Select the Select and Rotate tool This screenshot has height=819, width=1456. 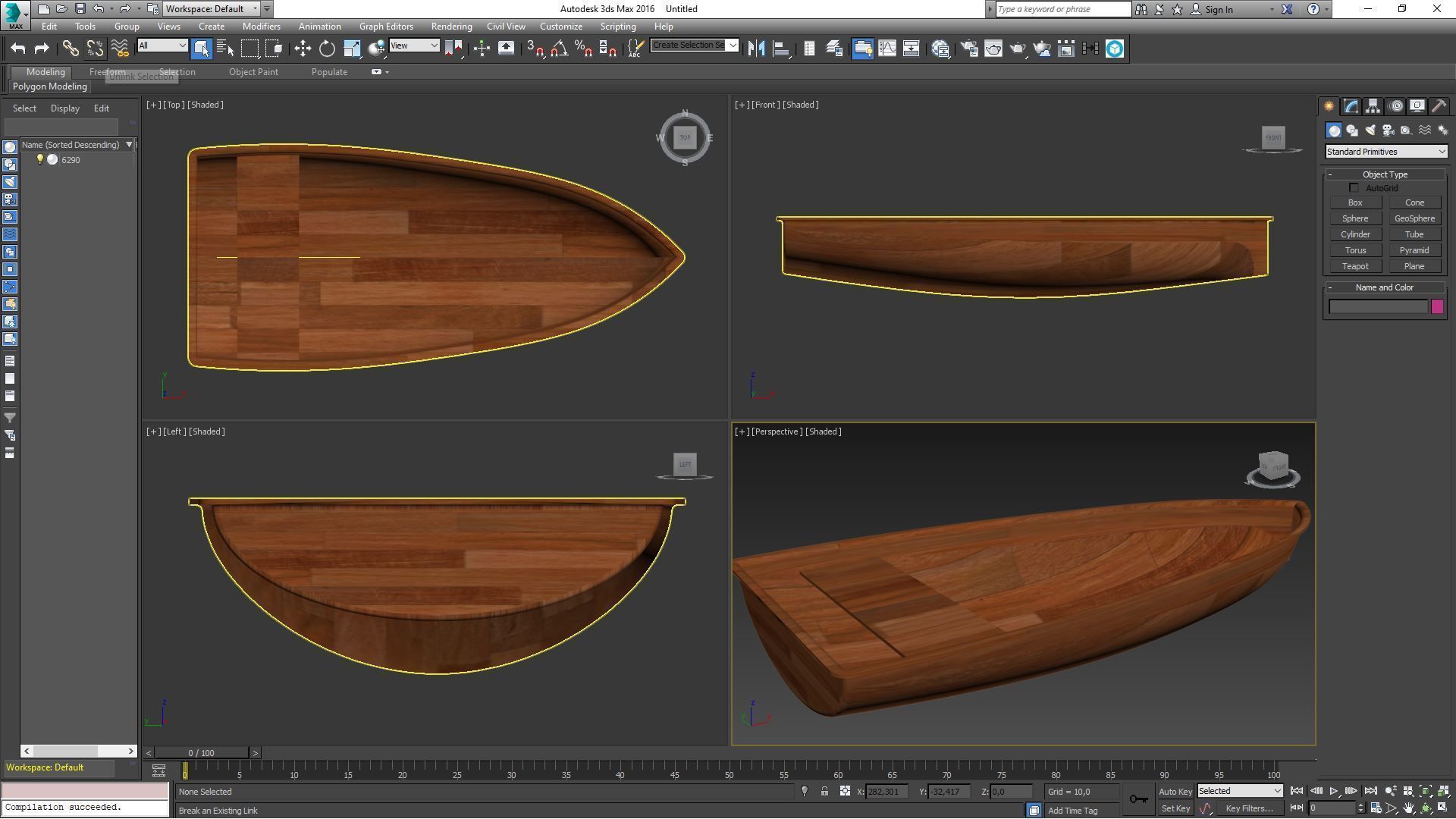[327, 49]
